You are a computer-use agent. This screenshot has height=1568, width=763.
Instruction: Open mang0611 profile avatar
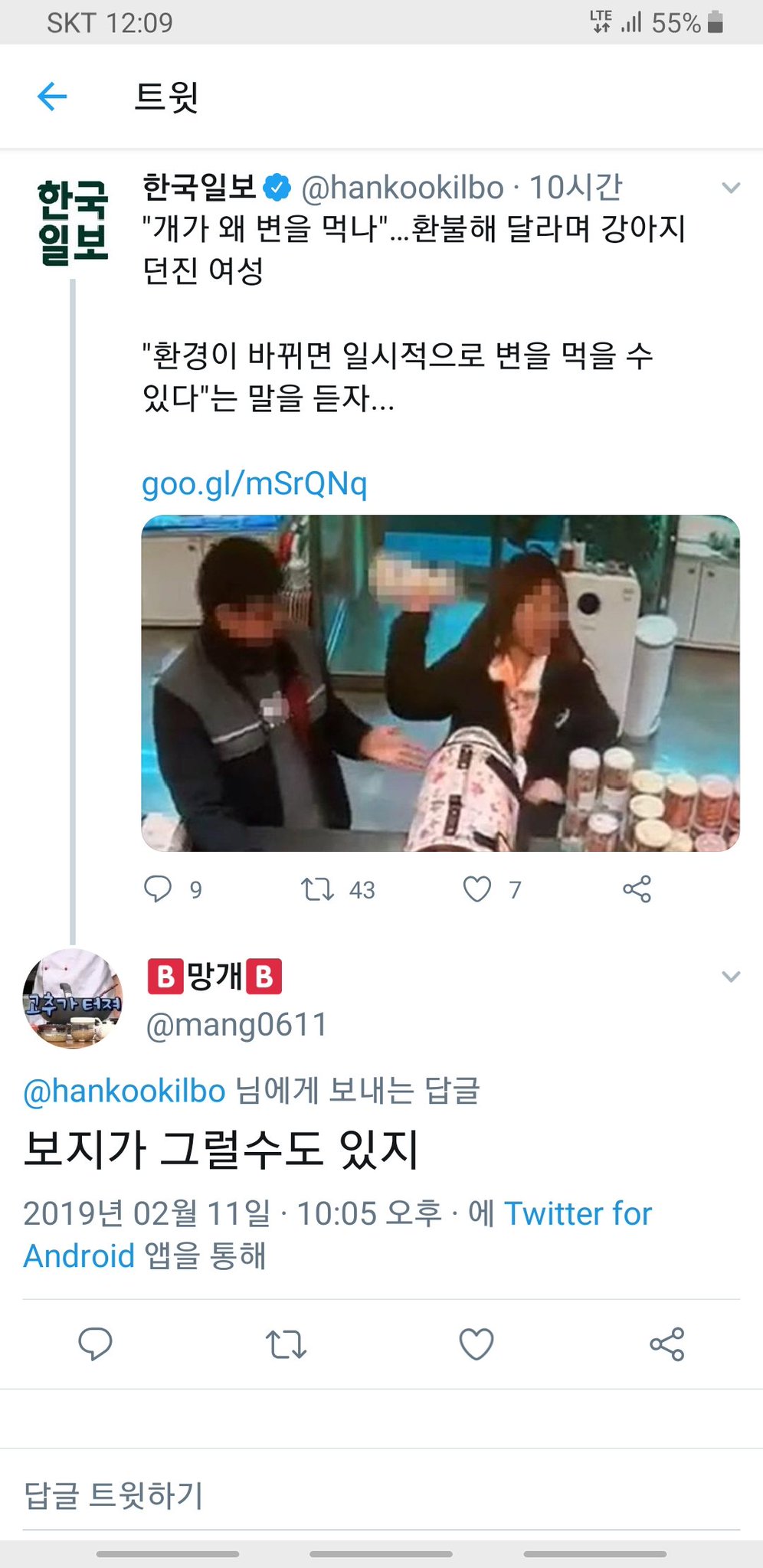pos(73,998)
